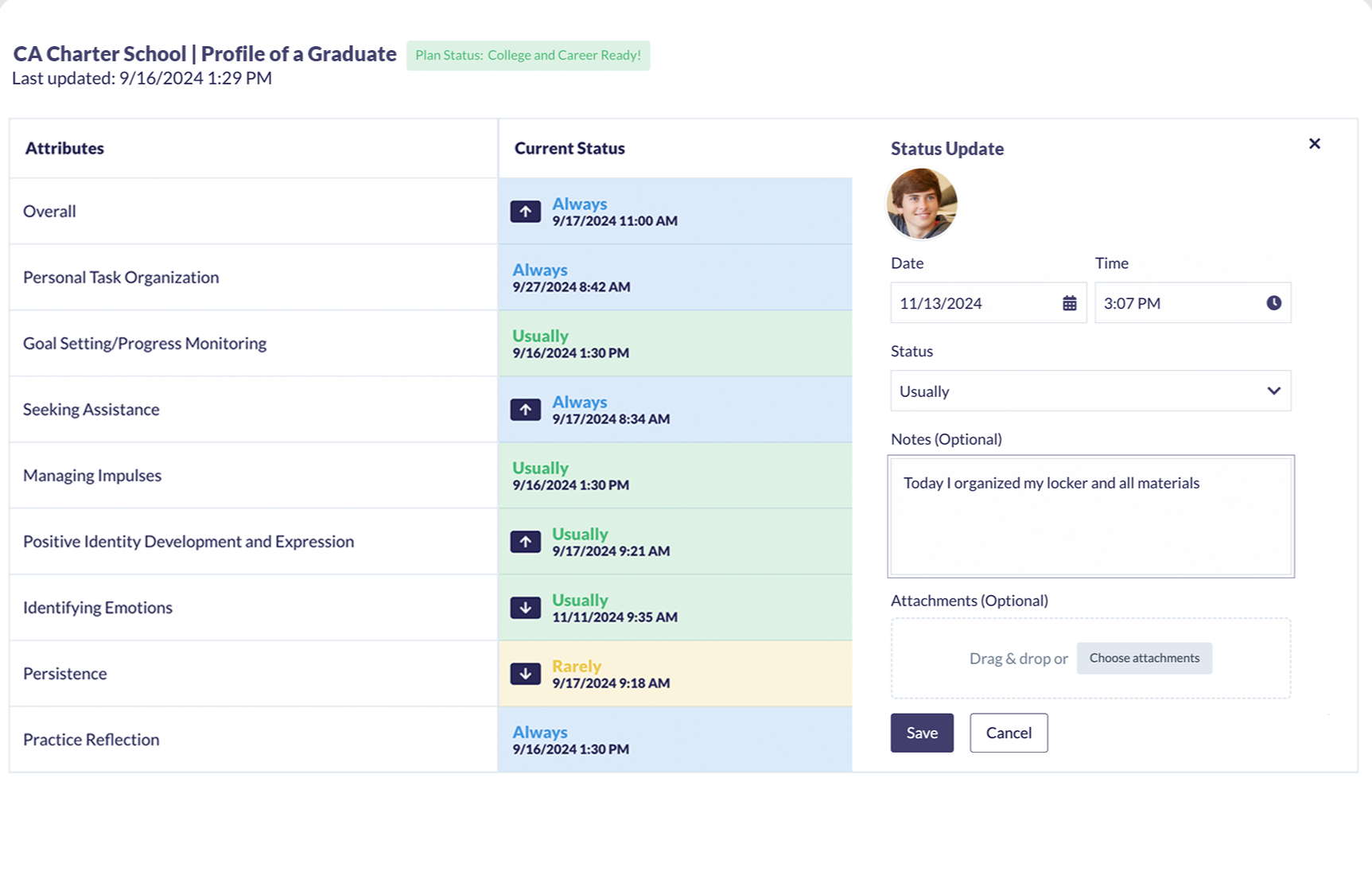1372x891 pixels.
Task: Open the calendar picker icon in Date field
Action: (1069, 303)
